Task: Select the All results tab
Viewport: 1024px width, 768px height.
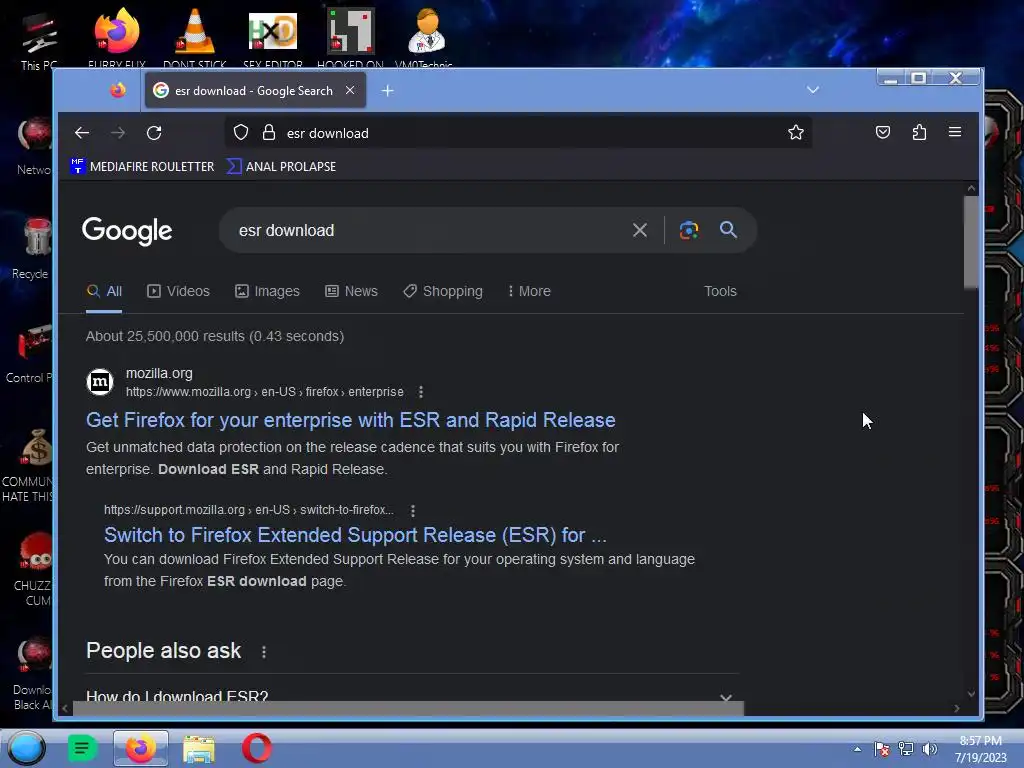Action: tap(104, 291)
